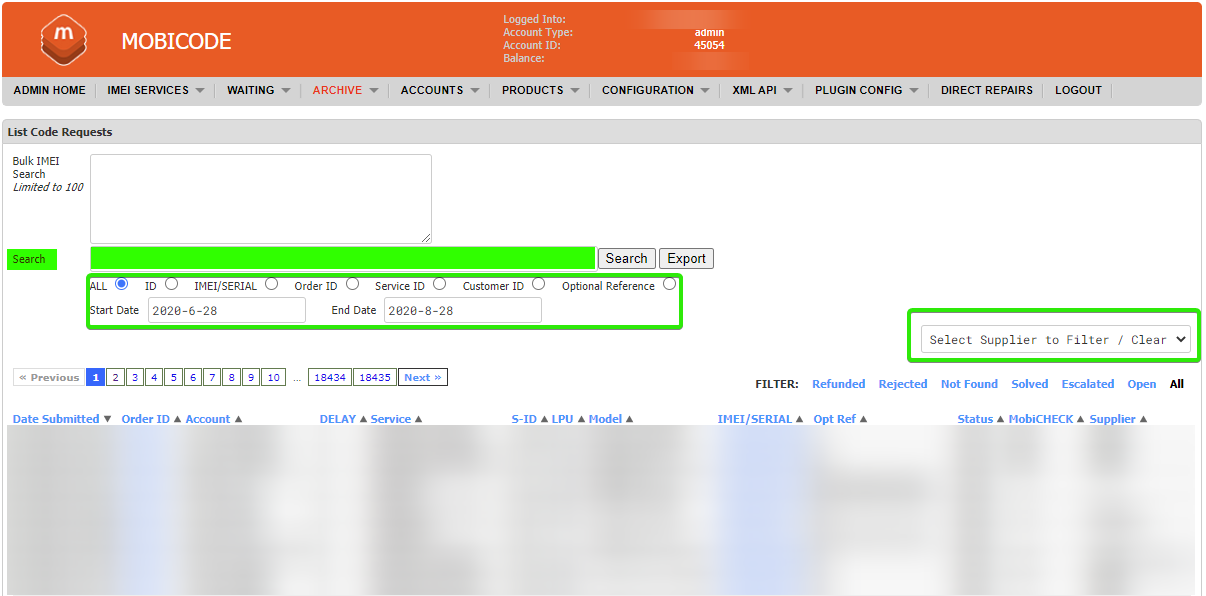Open the ARCHIVE menu

coord(345,90)
